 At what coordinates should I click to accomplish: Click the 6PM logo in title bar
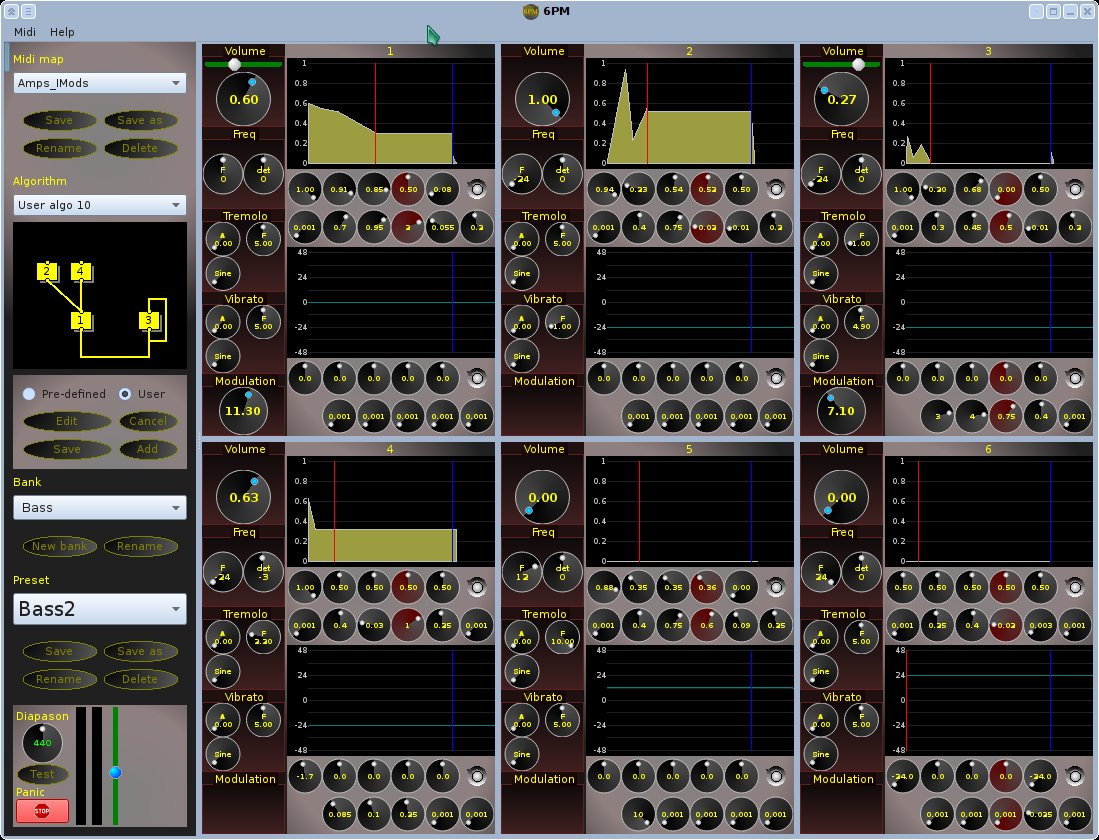point(531,11)
